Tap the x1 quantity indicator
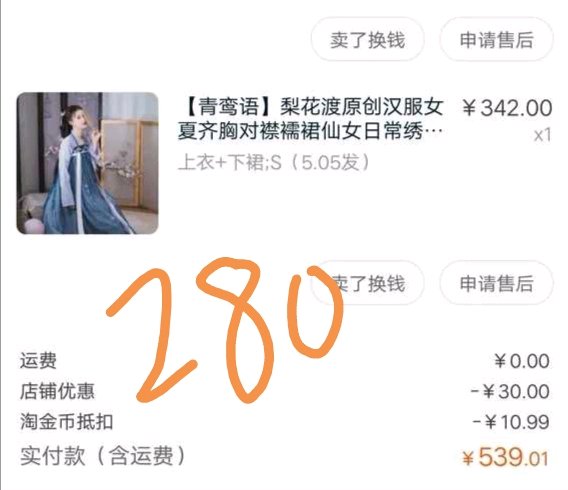 542,135
